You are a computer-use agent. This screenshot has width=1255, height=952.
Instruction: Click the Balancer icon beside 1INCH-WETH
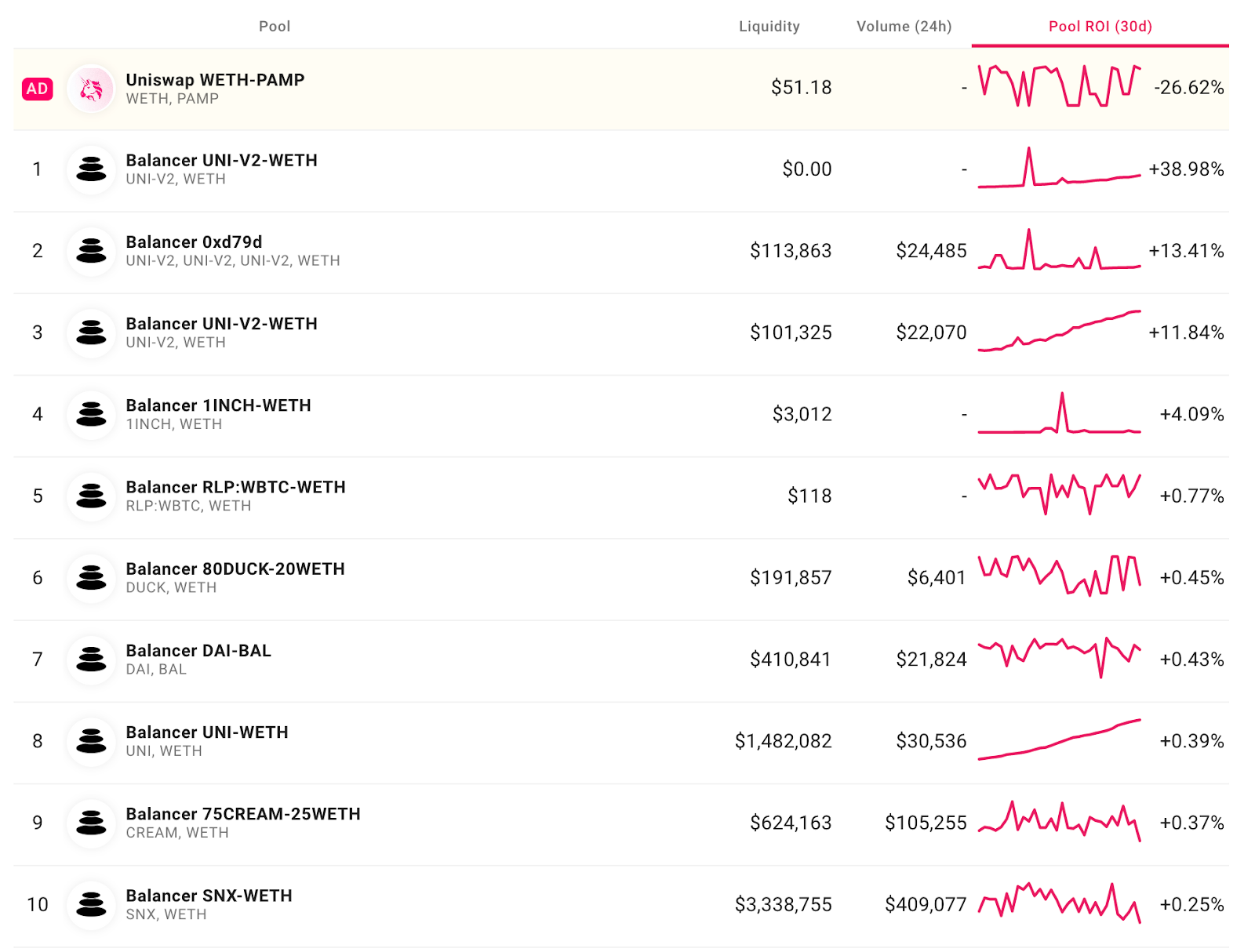click(x=91, y=414)
